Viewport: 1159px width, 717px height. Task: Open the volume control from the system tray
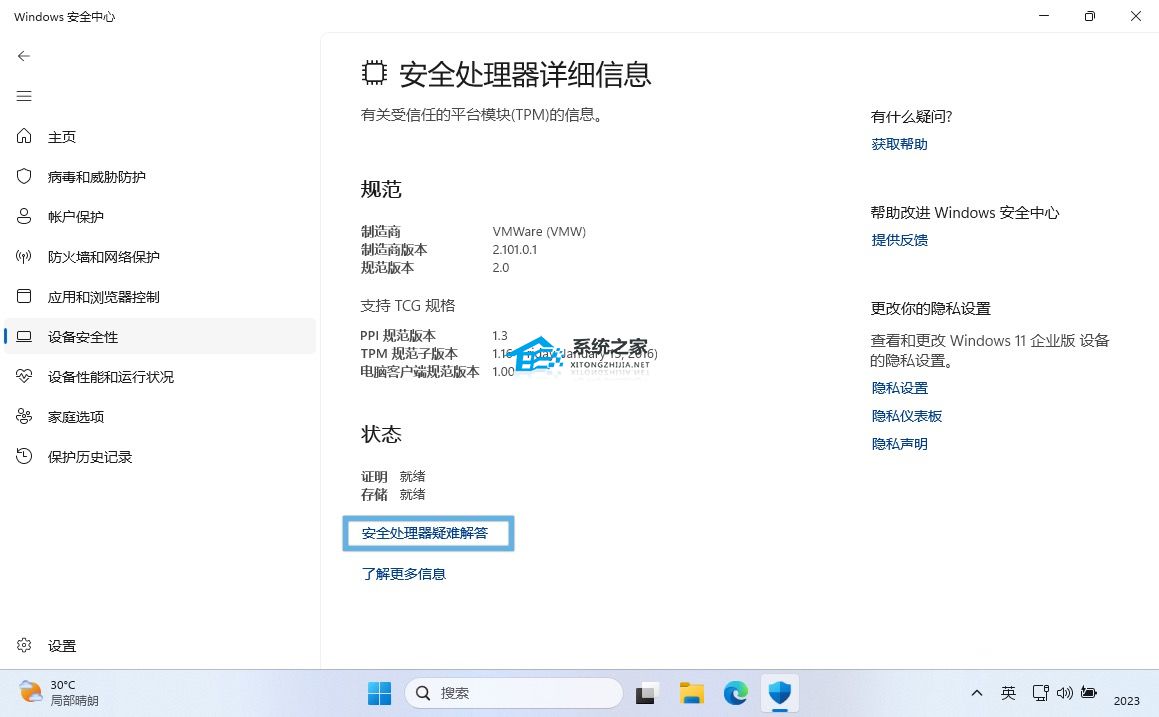pyautogui.click(x=1066, y=692)
